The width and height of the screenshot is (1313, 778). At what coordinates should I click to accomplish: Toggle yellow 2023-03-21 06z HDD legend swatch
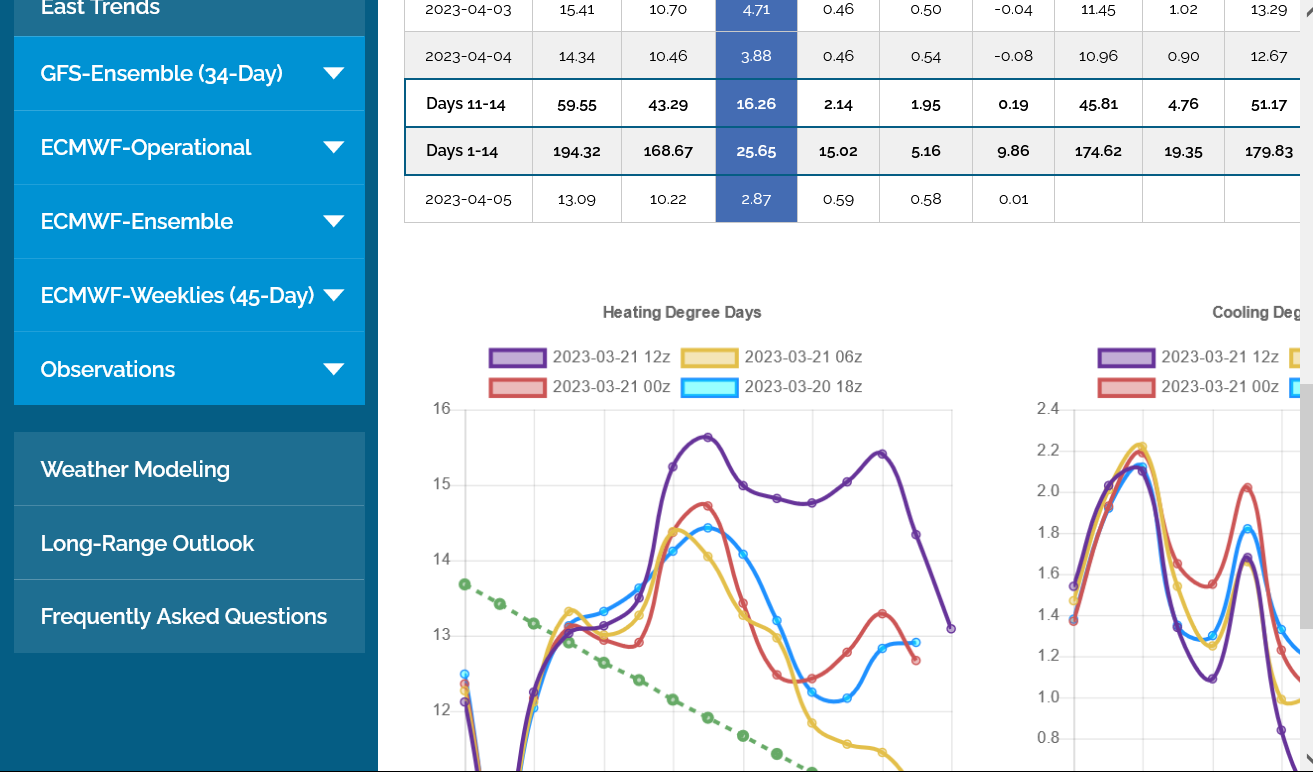coord(709,358)
